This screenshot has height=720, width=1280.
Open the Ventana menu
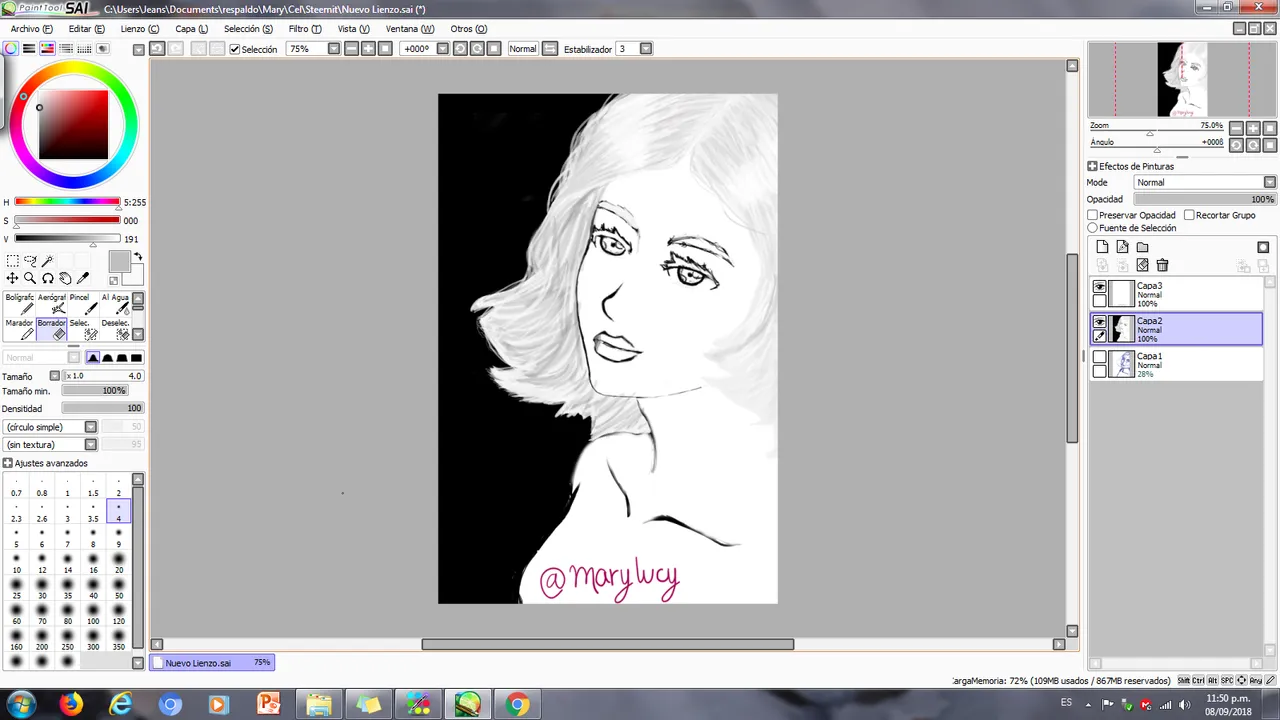410,29
